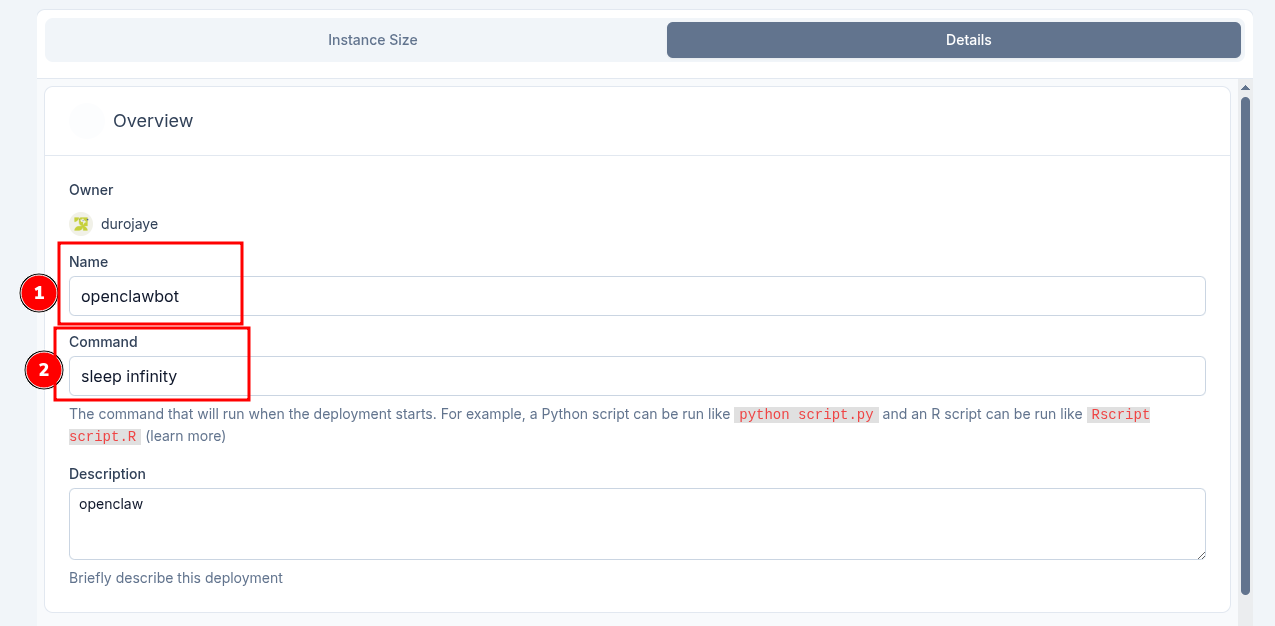Click the python script.py code example
The width and height of the screenshot is (1275, 626).
tap(807, 414)
